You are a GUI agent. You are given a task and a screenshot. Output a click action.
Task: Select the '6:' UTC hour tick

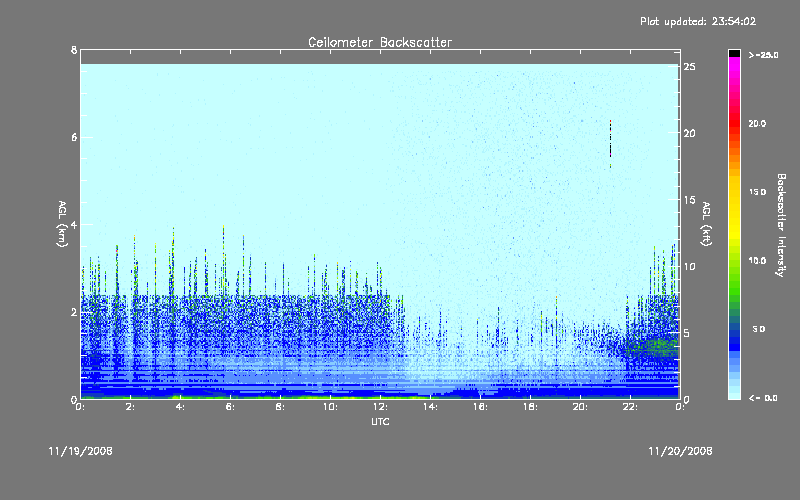pyautogui.click(x=230, y=407)
